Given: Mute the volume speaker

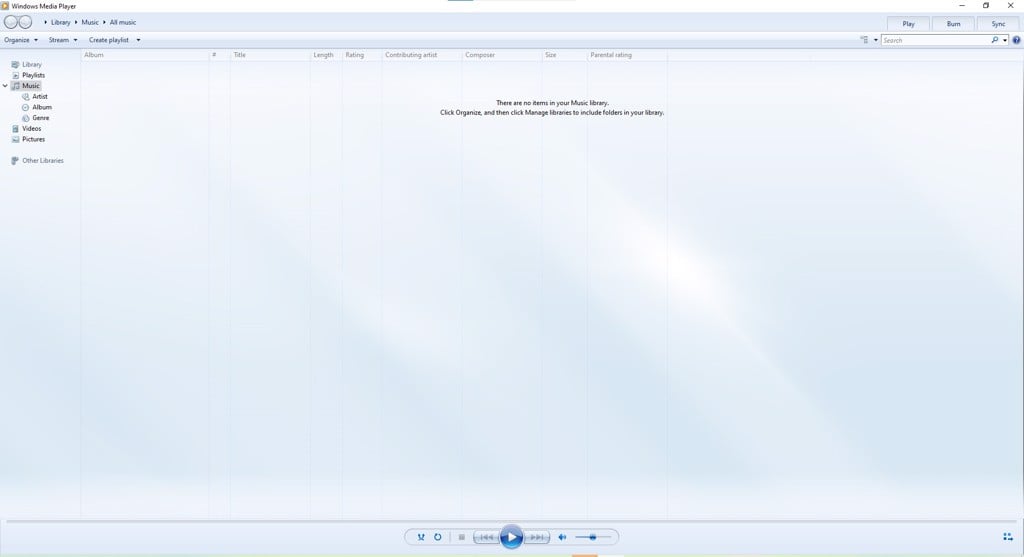Looking at the screenshot, I should click(x=562, y=537).
